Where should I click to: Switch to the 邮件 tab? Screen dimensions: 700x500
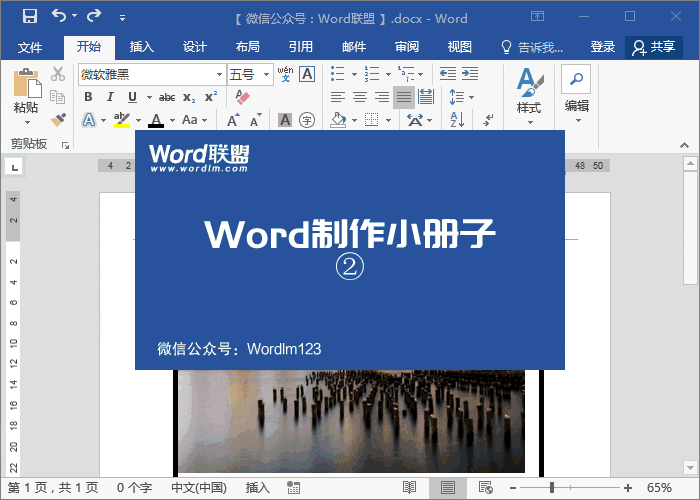[x=354, y=47]
